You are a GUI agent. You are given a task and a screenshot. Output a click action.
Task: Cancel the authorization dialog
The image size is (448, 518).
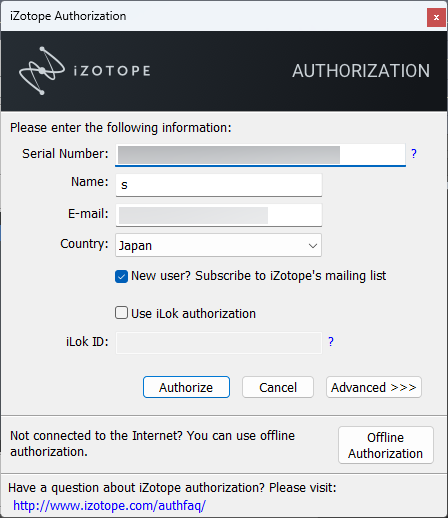278,387
